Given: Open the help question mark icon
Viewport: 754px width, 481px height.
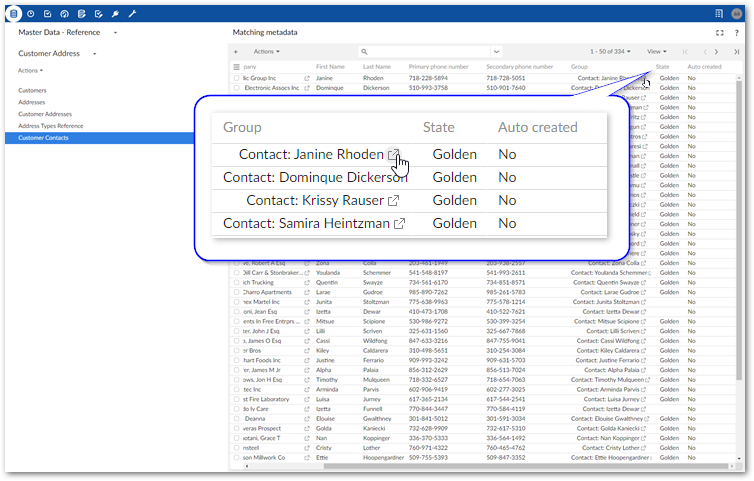Looking at the screenshot, I should [x=737, y=33].
